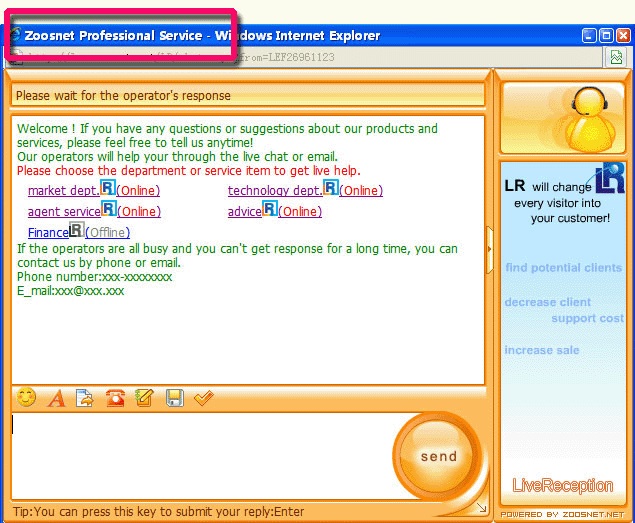Image resolution: width=635 pixels, height=523 pixels.
Task: Click Online status next to agent service
Action: [x=139, y=211]
